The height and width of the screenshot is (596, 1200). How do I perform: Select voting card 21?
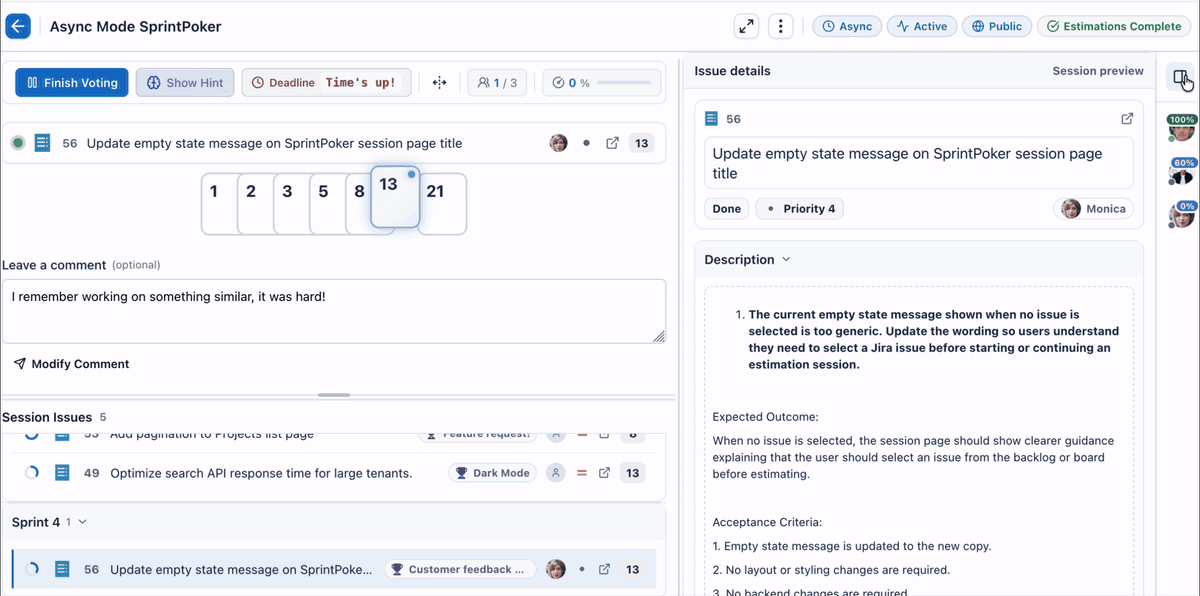pyautogui.click(x=442, y=204)
